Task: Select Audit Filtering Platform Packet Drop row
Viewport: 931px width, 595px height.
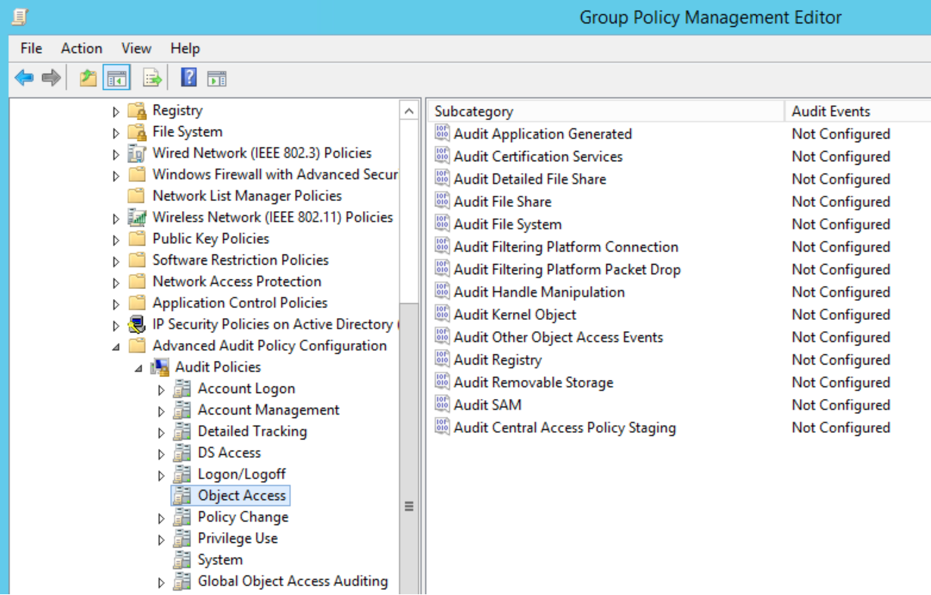Action: click(566, 269)
